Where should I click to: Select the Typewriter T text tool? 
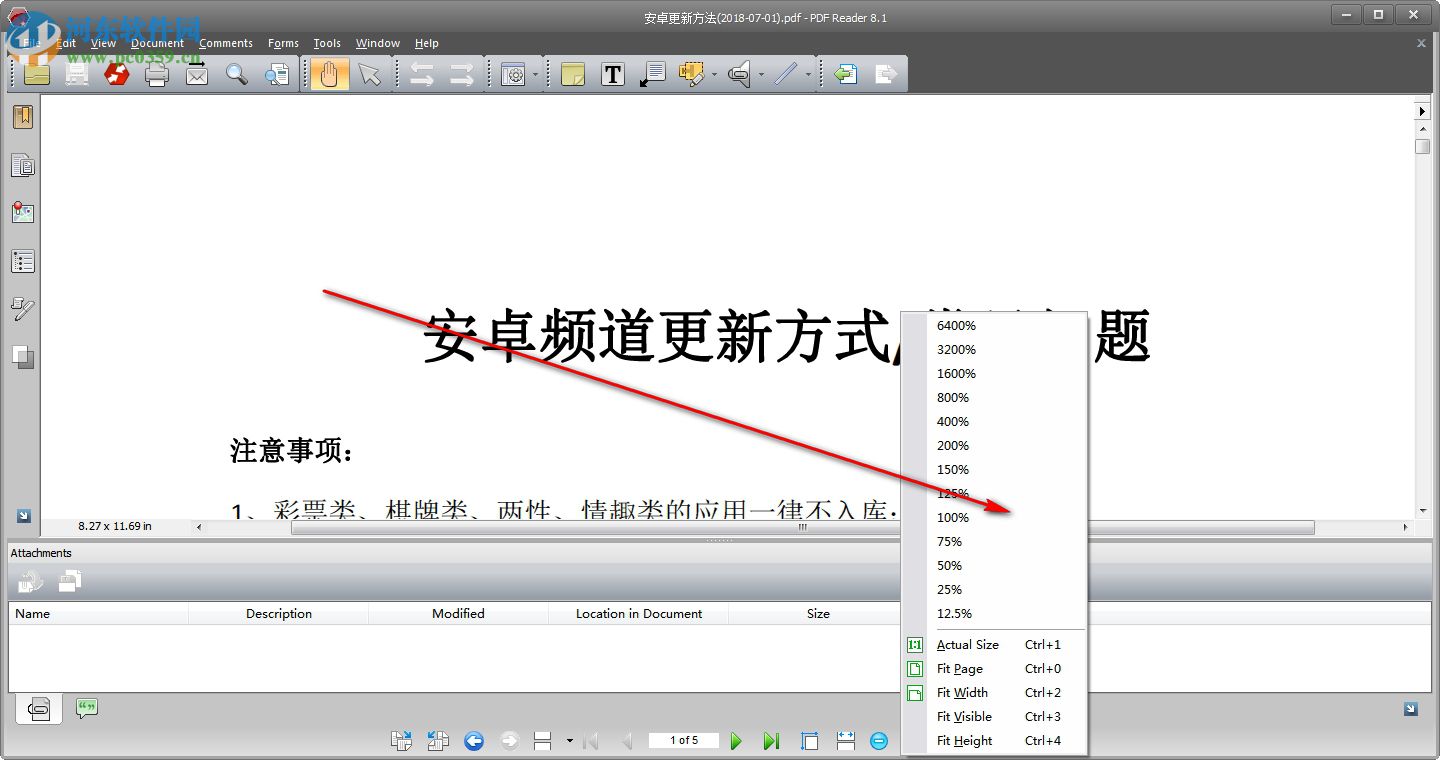[x=612, y=74]
